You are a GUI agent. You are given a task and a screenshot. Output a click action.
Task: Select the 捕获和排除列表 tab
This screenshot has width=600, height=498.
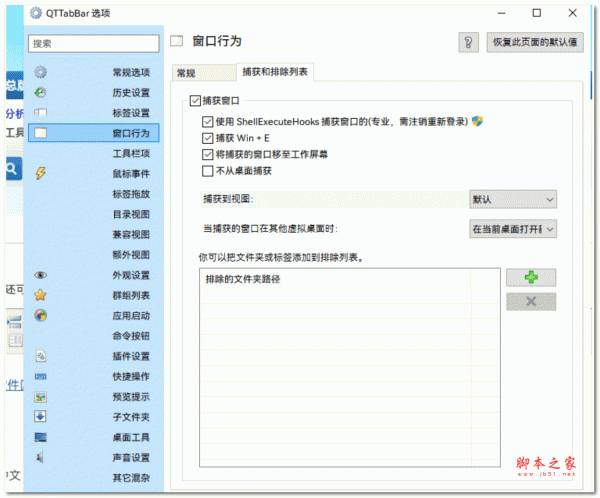[x=275, y=72]
